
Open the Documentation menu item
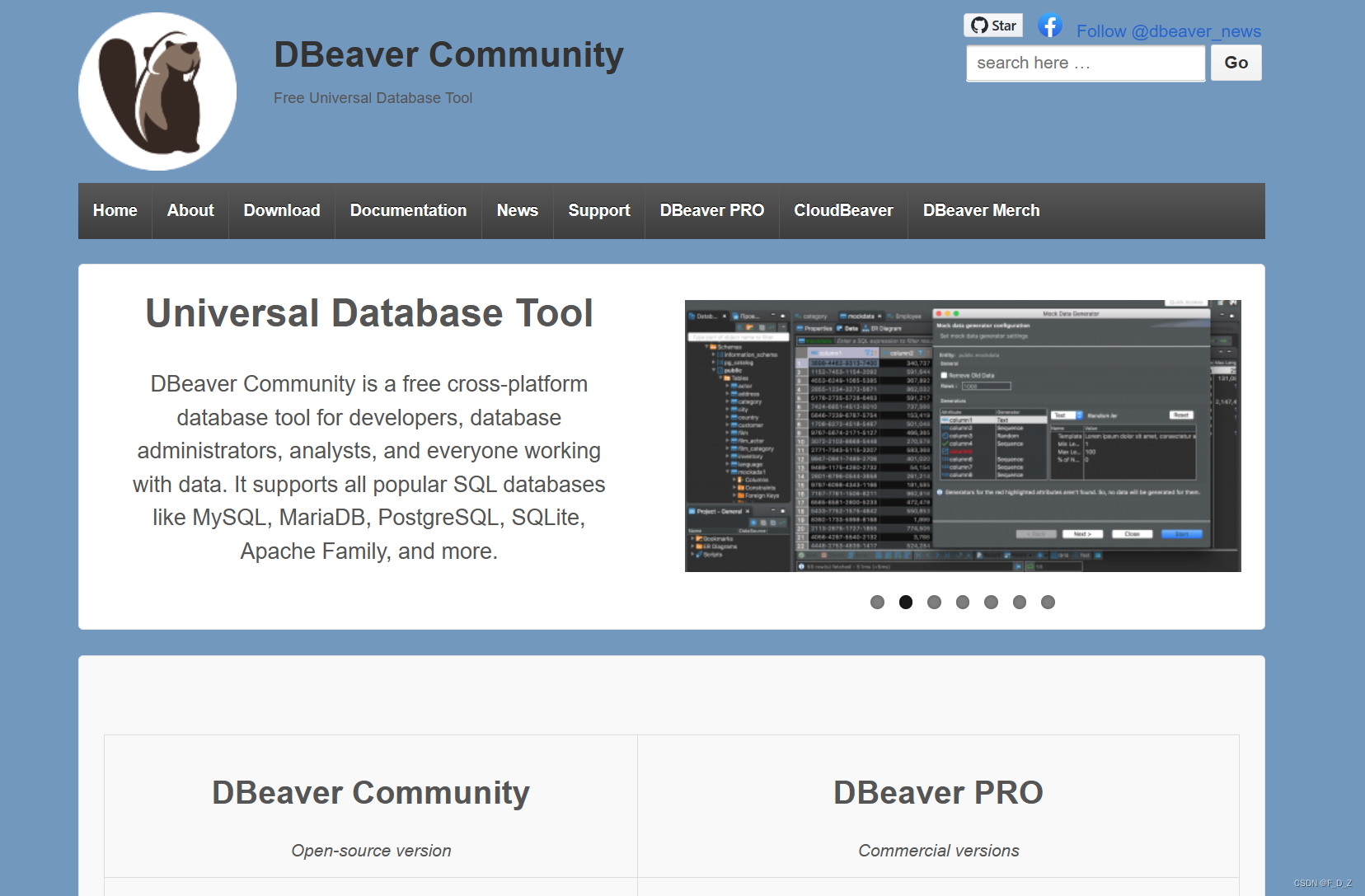pyautogui.click(x=408, y=211)
